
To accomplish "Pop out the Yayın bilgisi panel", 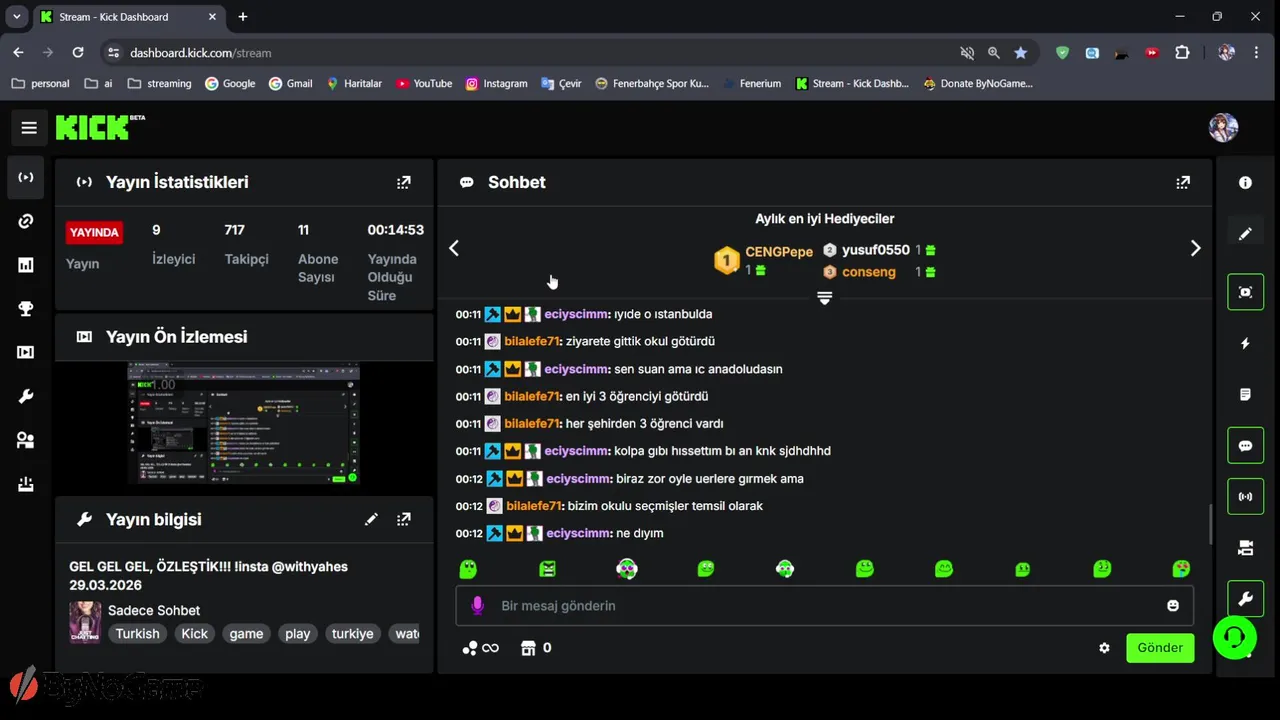I will (x=404, y=519).
